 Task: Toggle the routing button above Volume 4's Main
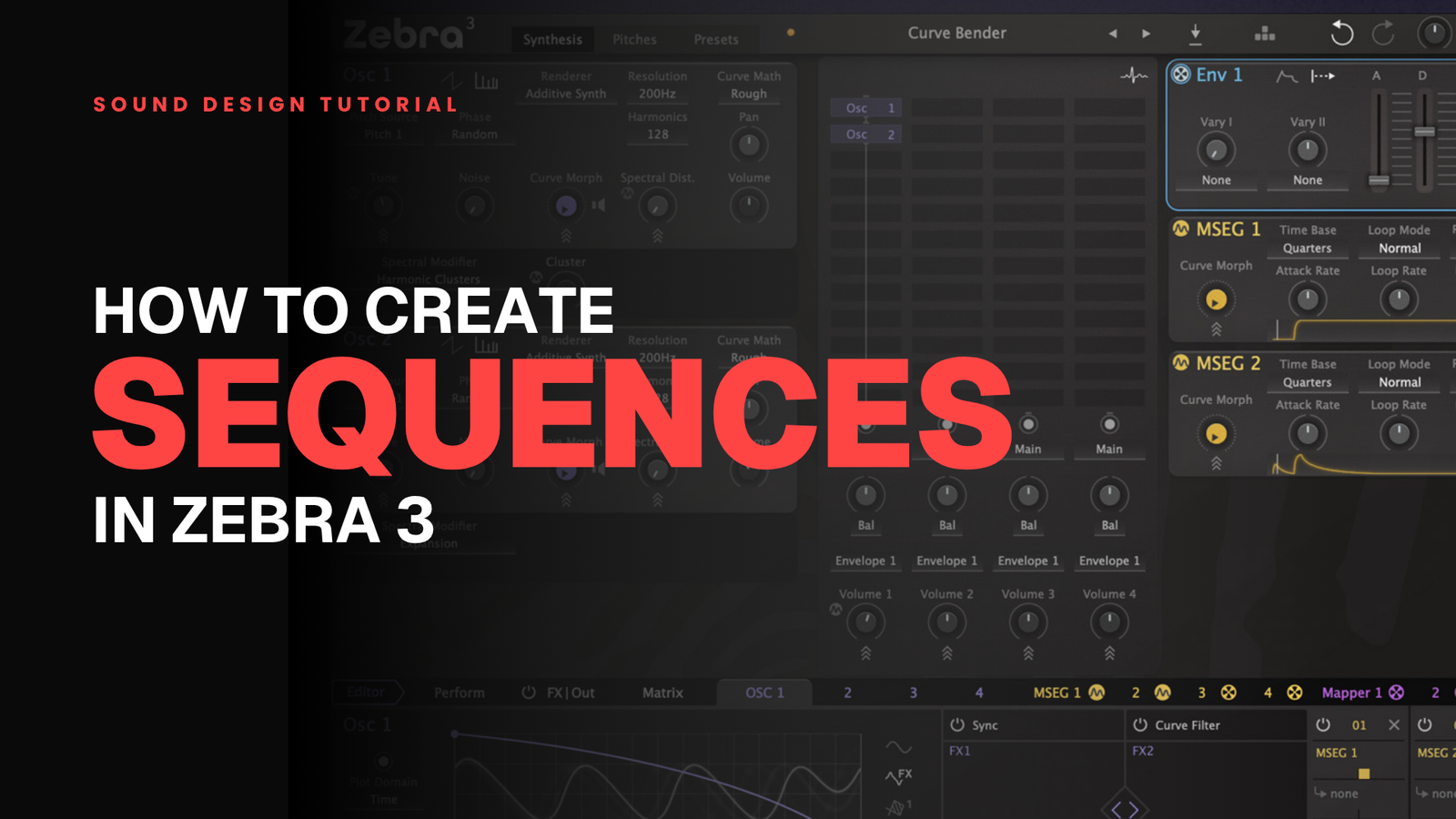[x=1109, y=424]
